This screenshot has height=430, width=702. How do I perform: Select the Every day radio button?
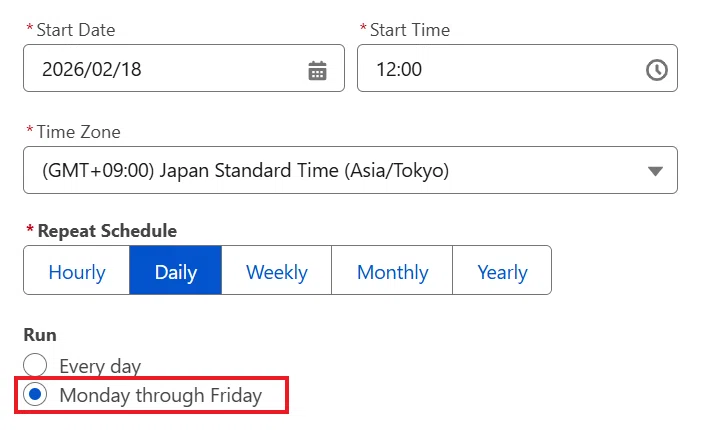[x=35, y=365]
